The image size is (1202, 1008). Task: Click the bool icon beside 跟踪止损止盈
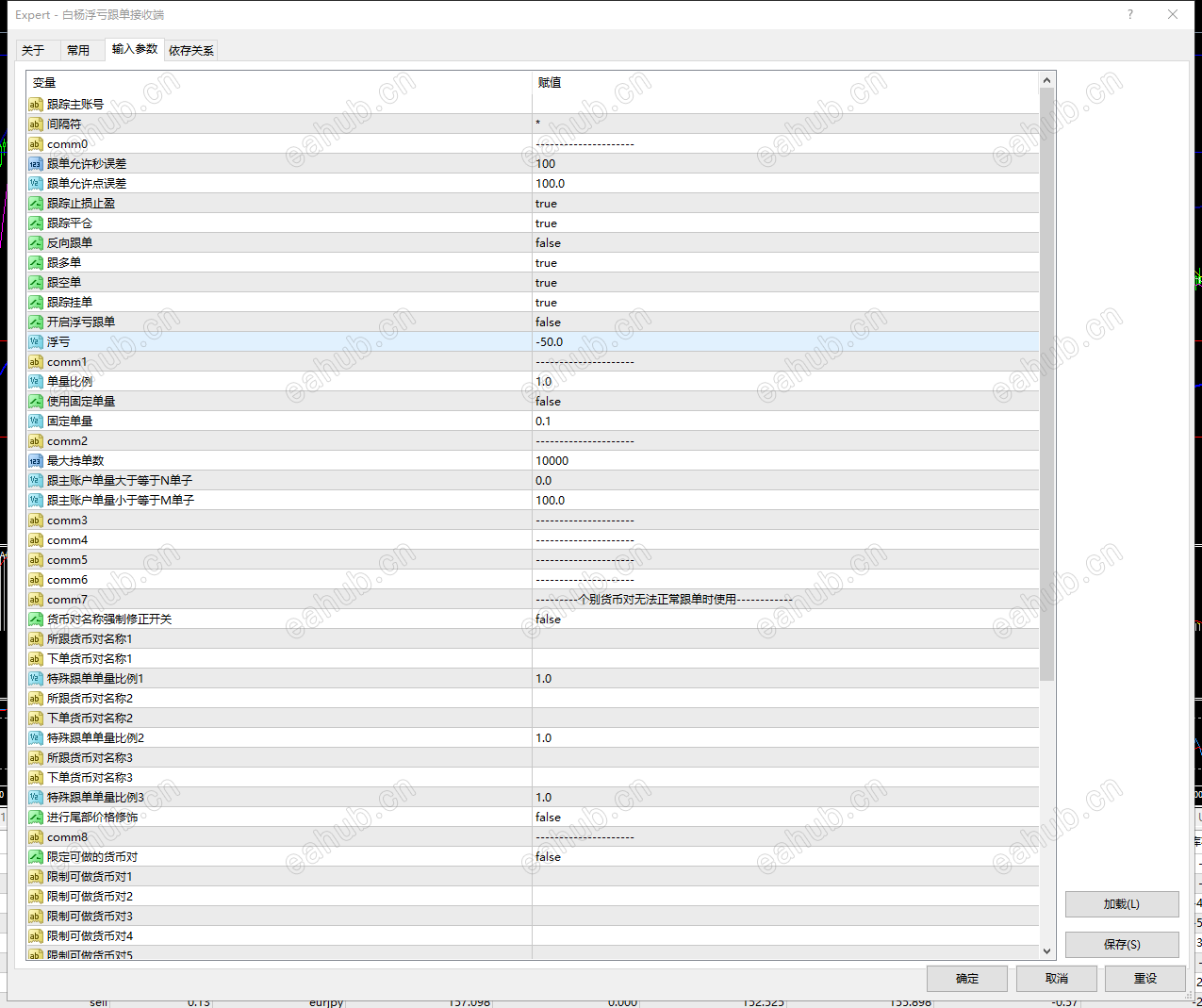[36, 204]
